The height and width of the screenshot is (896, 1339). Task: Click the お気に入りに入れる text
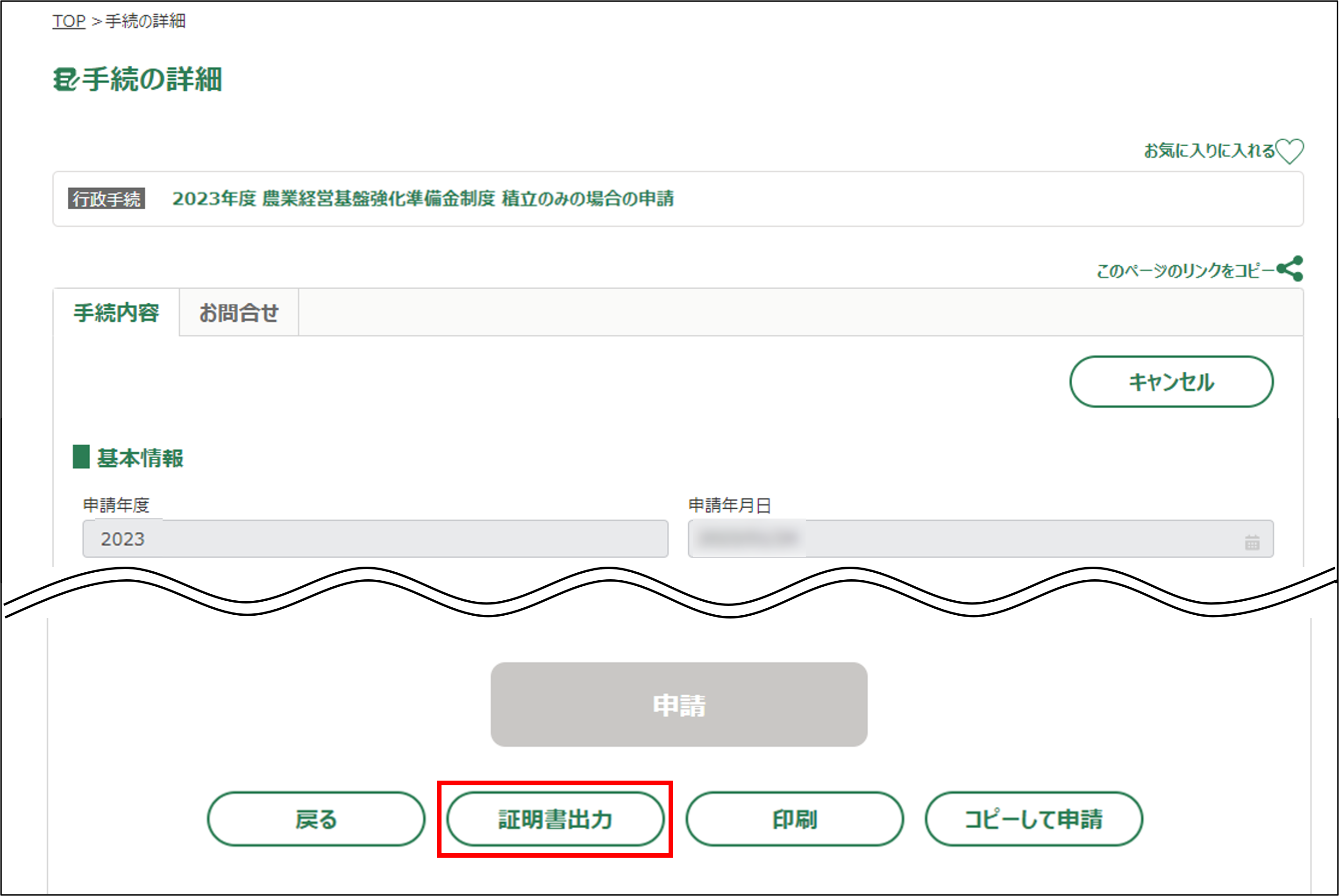tap(1209, 151)
